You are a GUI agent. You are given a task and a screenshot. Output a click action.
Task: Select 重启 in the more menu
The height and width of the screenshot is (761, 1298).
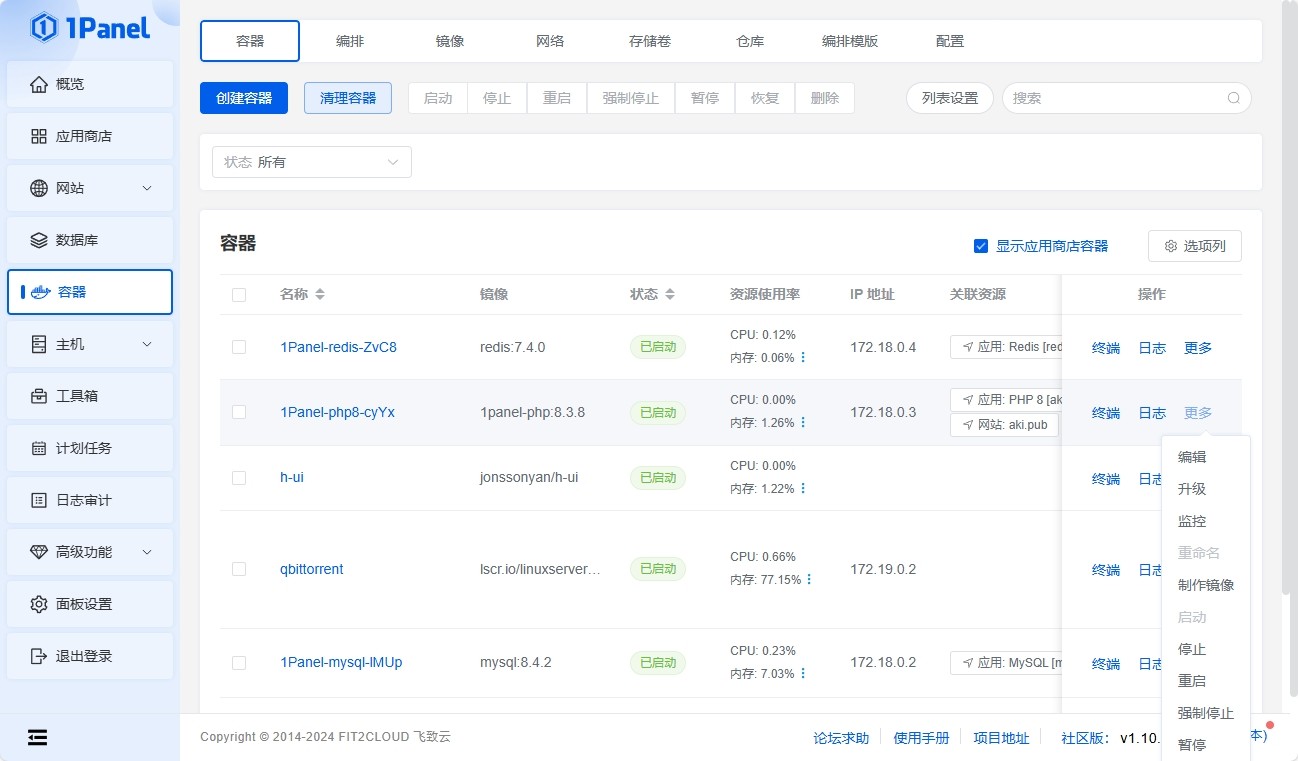1206,681
